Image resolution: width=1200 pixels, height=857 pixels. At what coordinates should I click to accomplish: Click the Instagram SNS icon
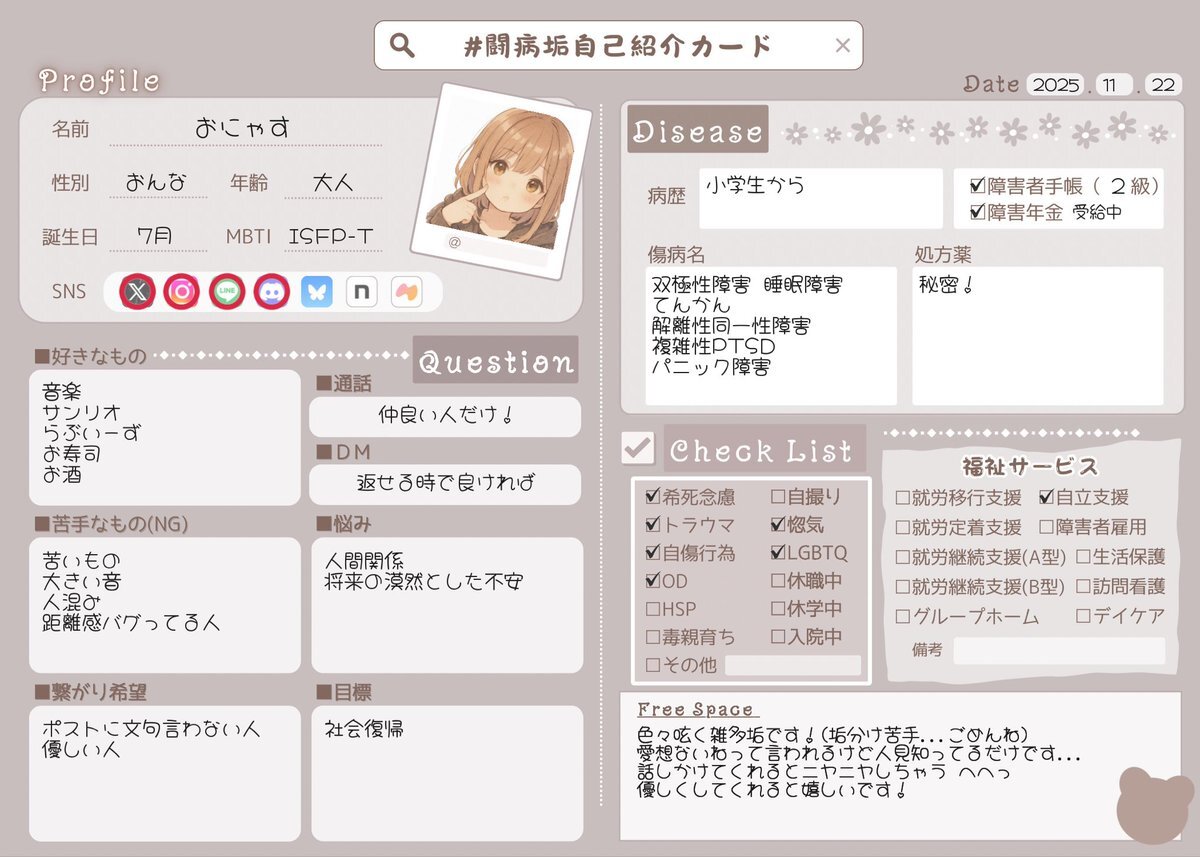[182, 292]
